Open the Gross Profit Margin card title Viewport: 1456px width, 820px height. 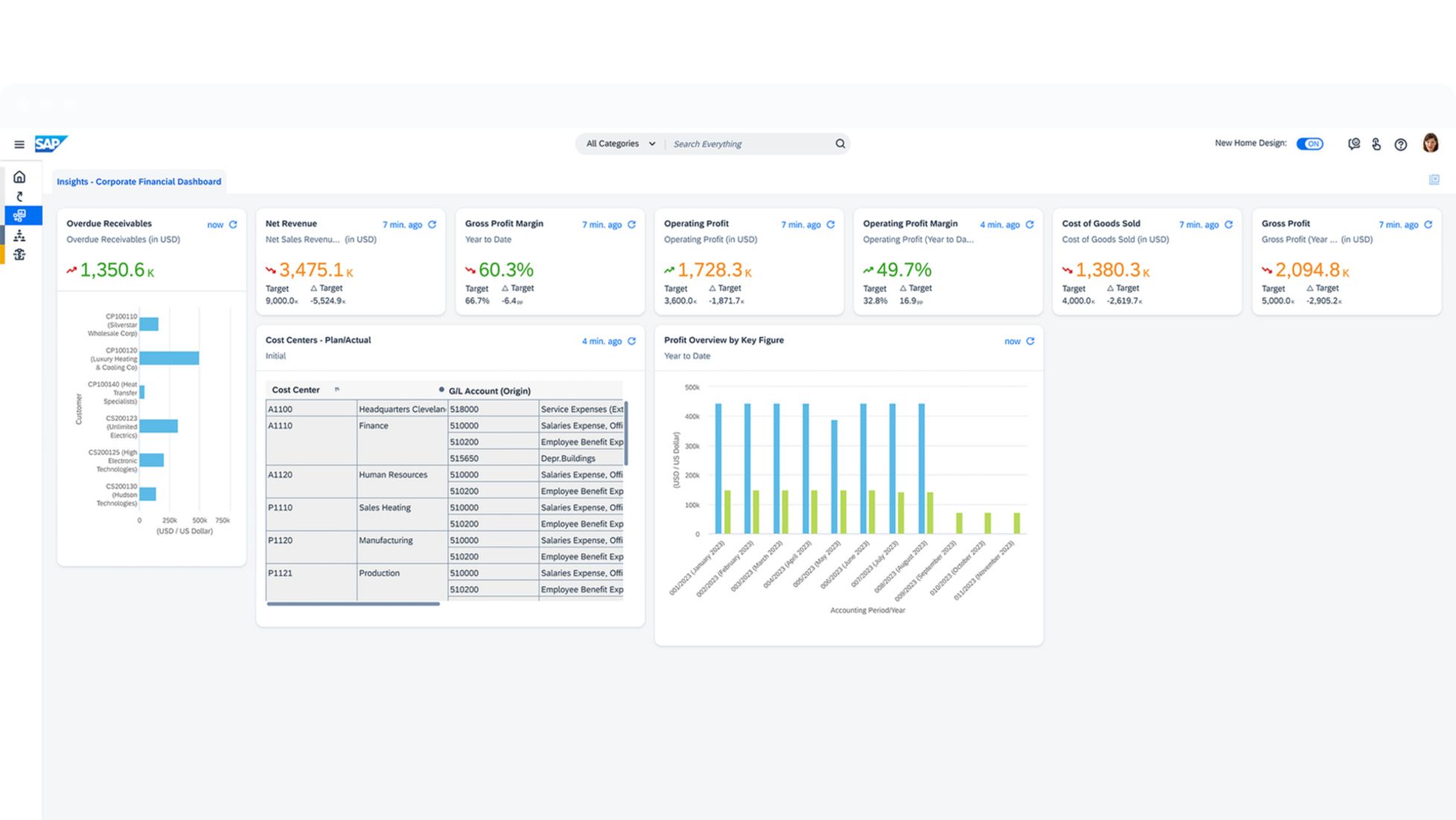tap(504, 224)
